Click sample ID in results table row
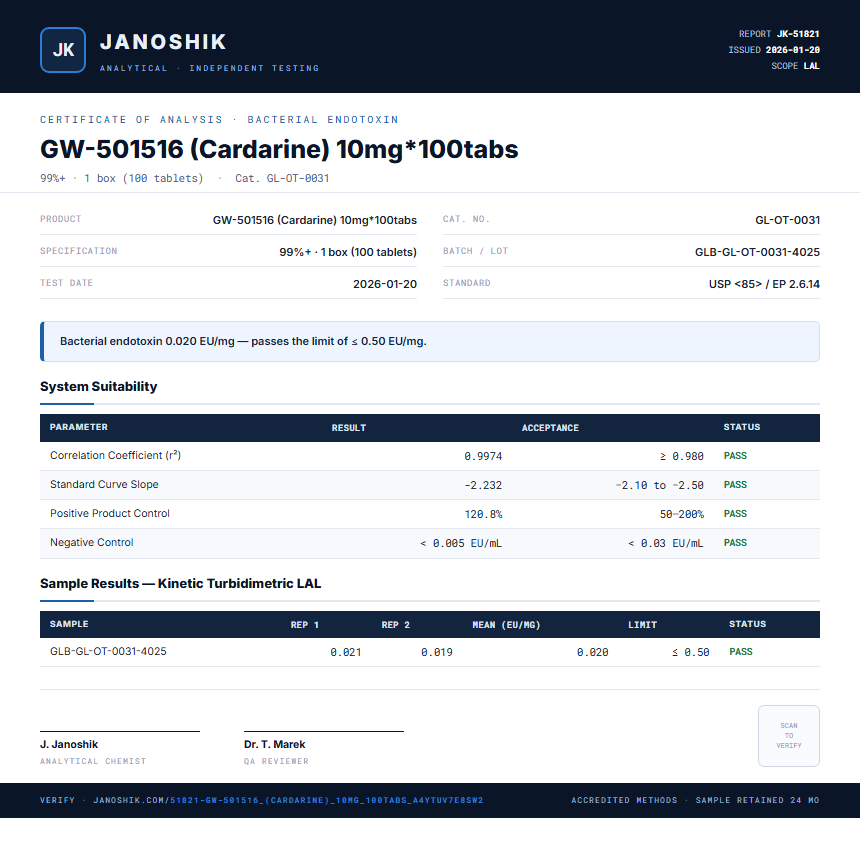The image size is (860, 846). [x=108, y=651]
